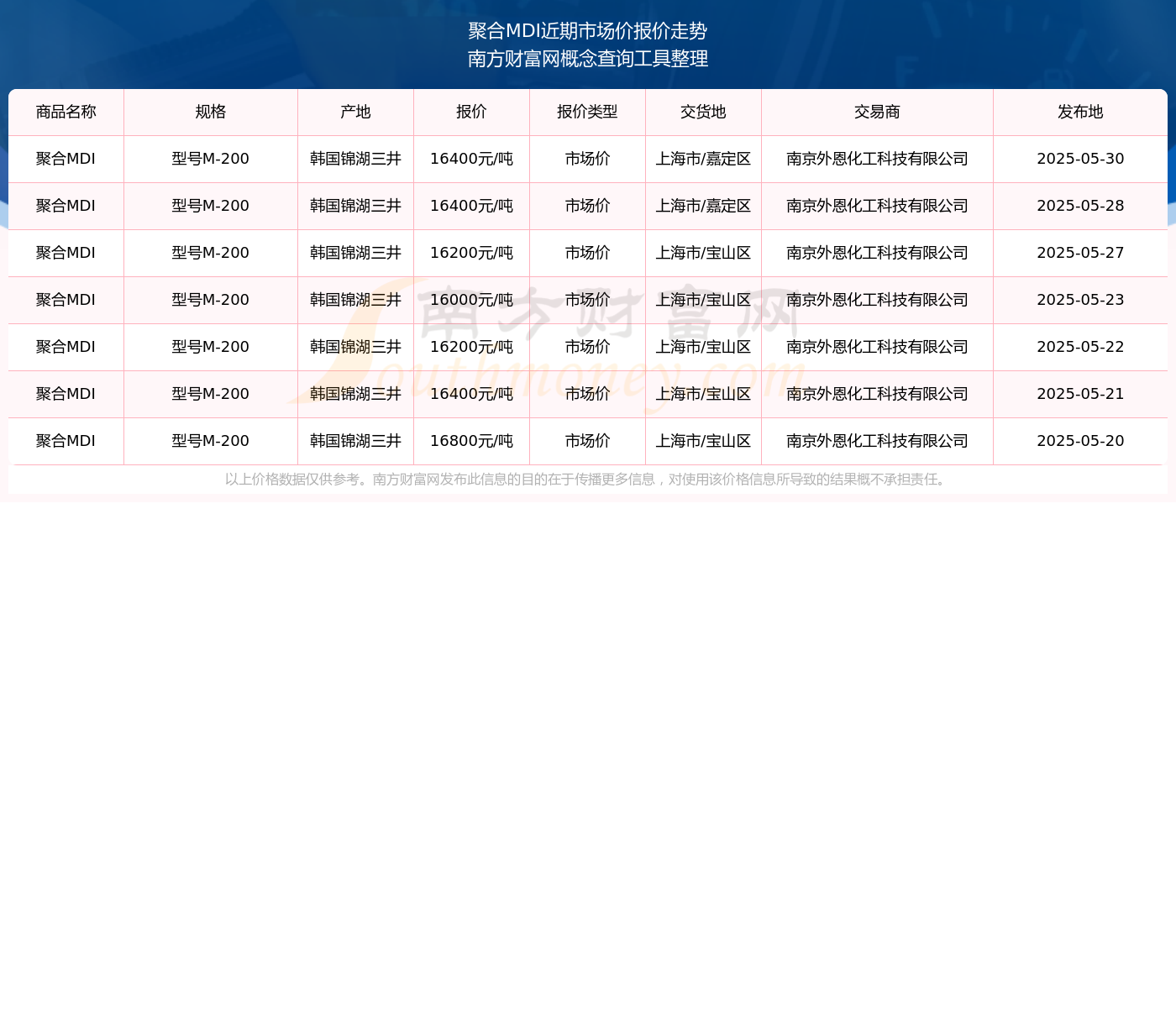Click 韩国锦湖三井 in the 2025-05-20 row
This screenshot has height=1012, width=1176.
(x=356, y=441)
